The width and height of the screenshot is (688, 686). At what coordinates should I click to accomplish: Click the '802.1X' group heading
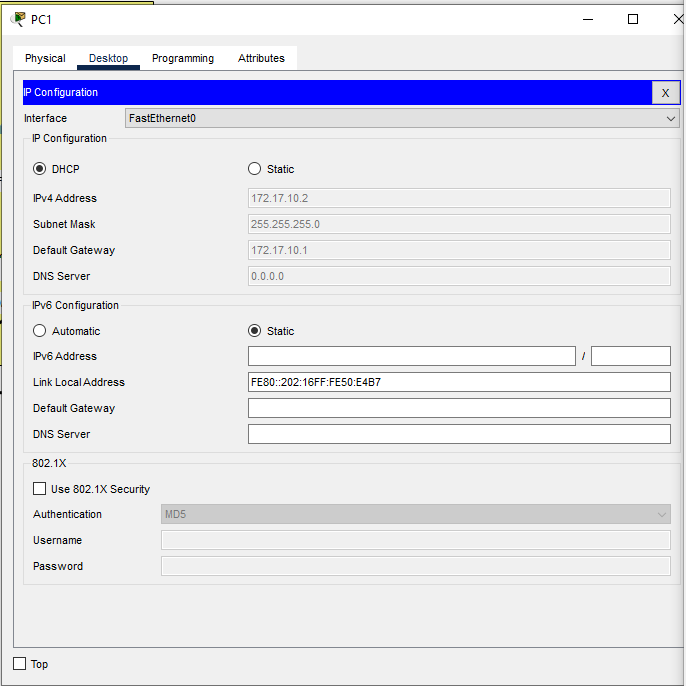[x=49, y=463]
